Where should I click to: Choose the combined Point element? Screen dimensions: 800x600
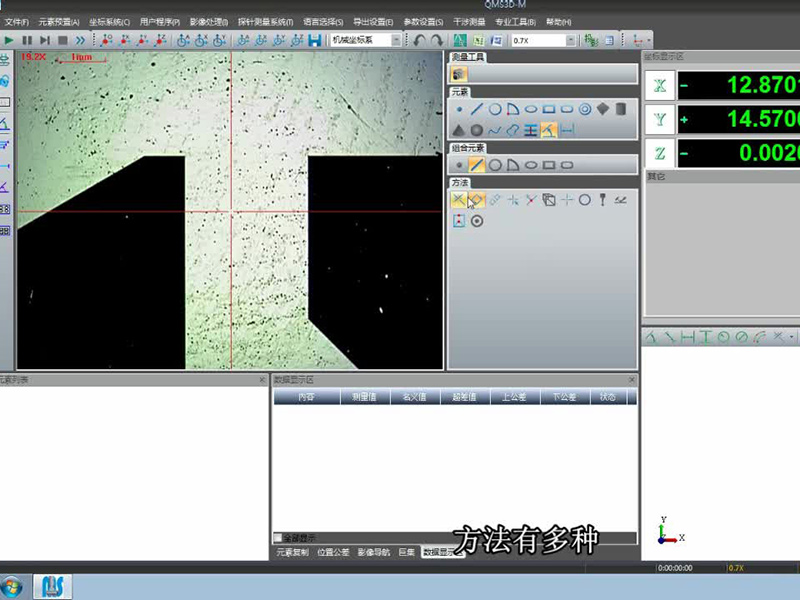[x=459, y=165]
